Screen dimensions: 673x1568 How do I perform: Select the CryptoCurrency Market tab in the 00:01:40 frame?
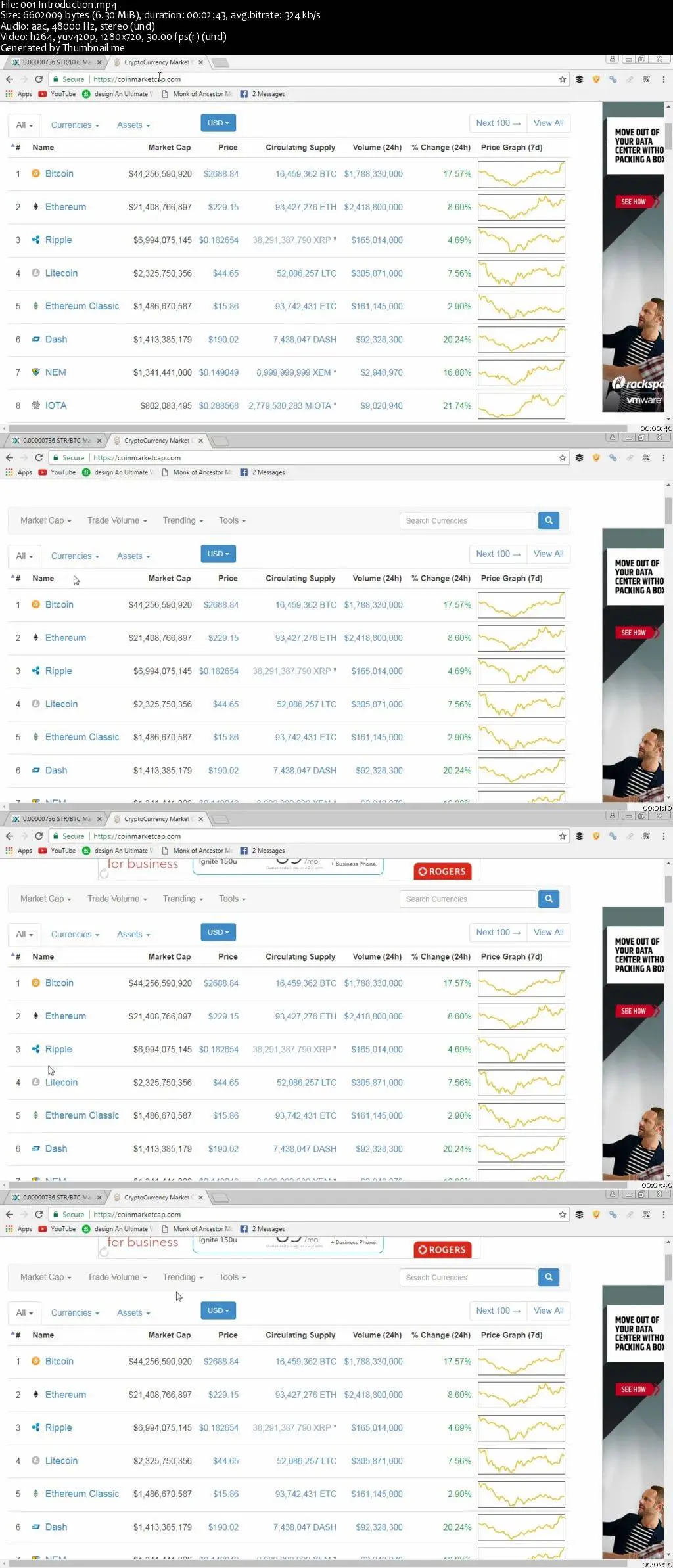tap(157, 819)
